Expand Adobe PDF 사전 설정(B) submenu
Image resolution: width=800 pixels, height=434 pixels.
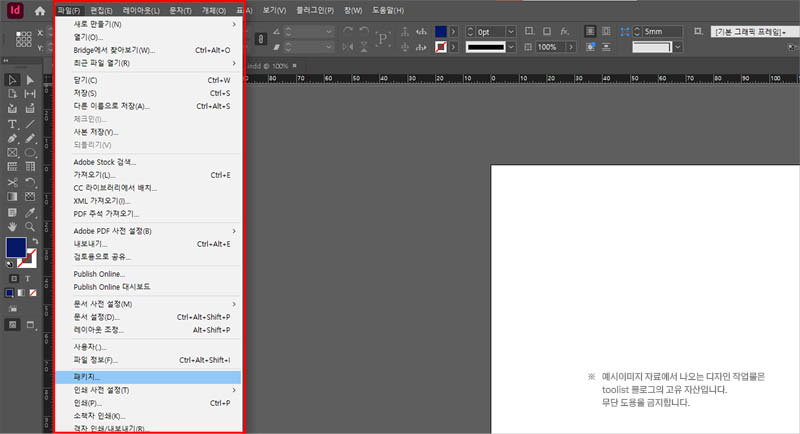[x=234, y=231]
